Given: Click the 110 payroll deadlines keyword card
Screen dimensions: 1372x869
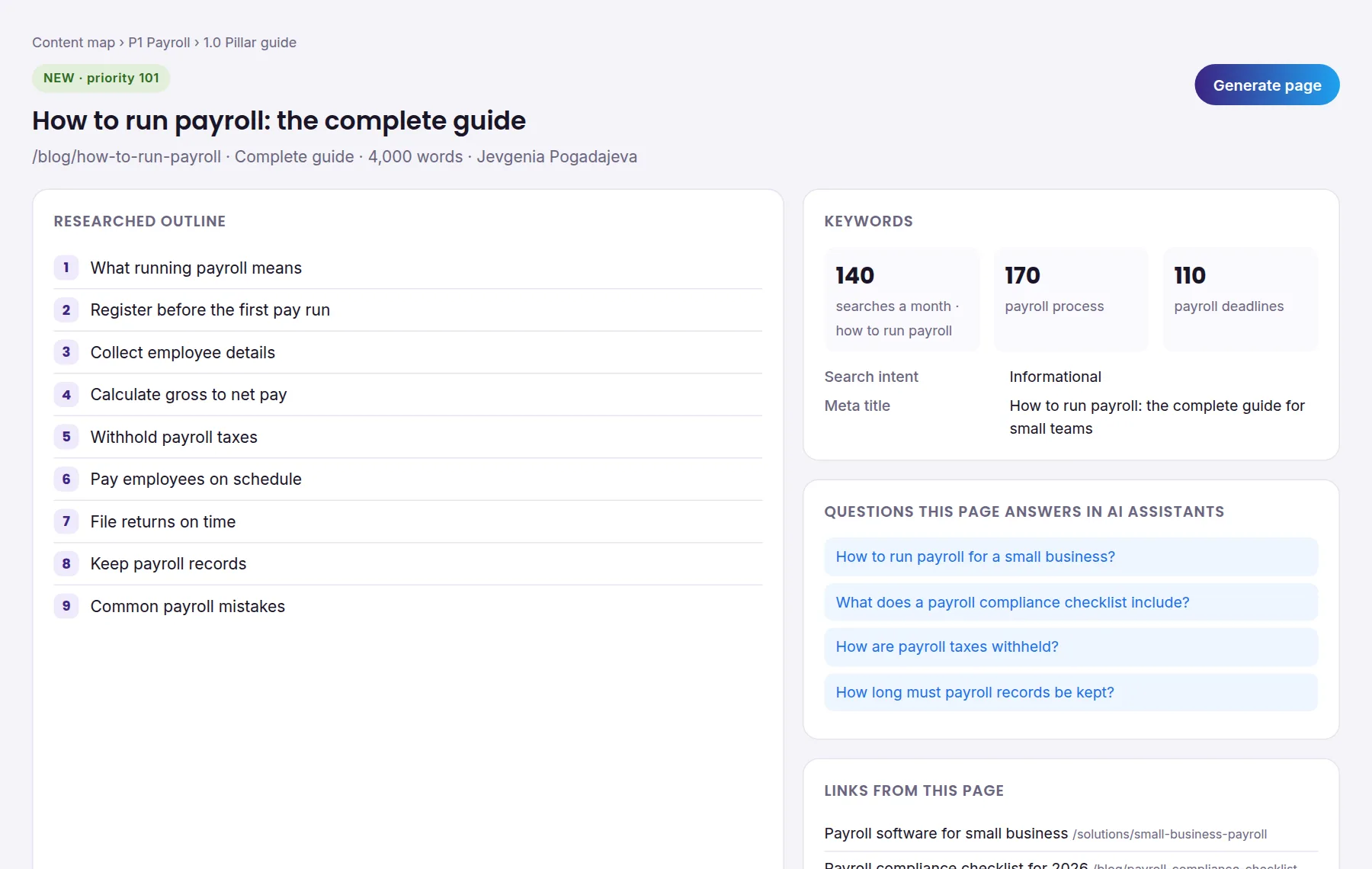Looking at the screenshot, I should [1241, 300].
